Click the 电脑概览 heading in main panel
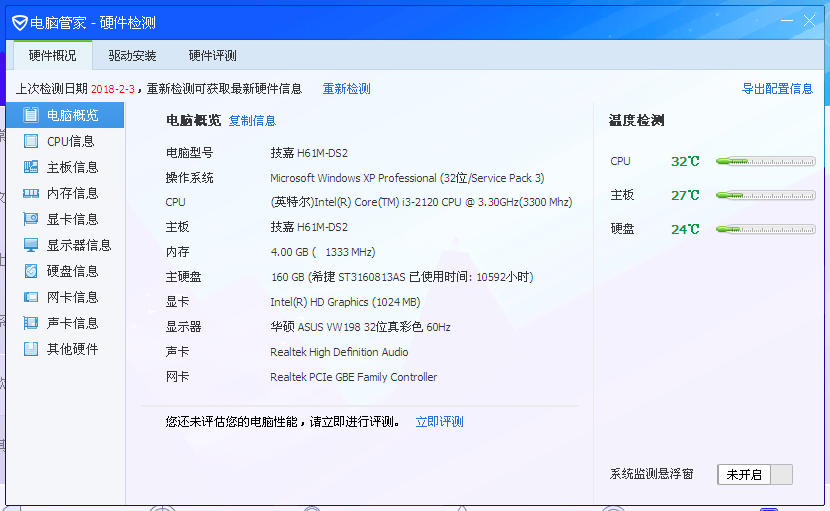 click(x=194, y=121)
